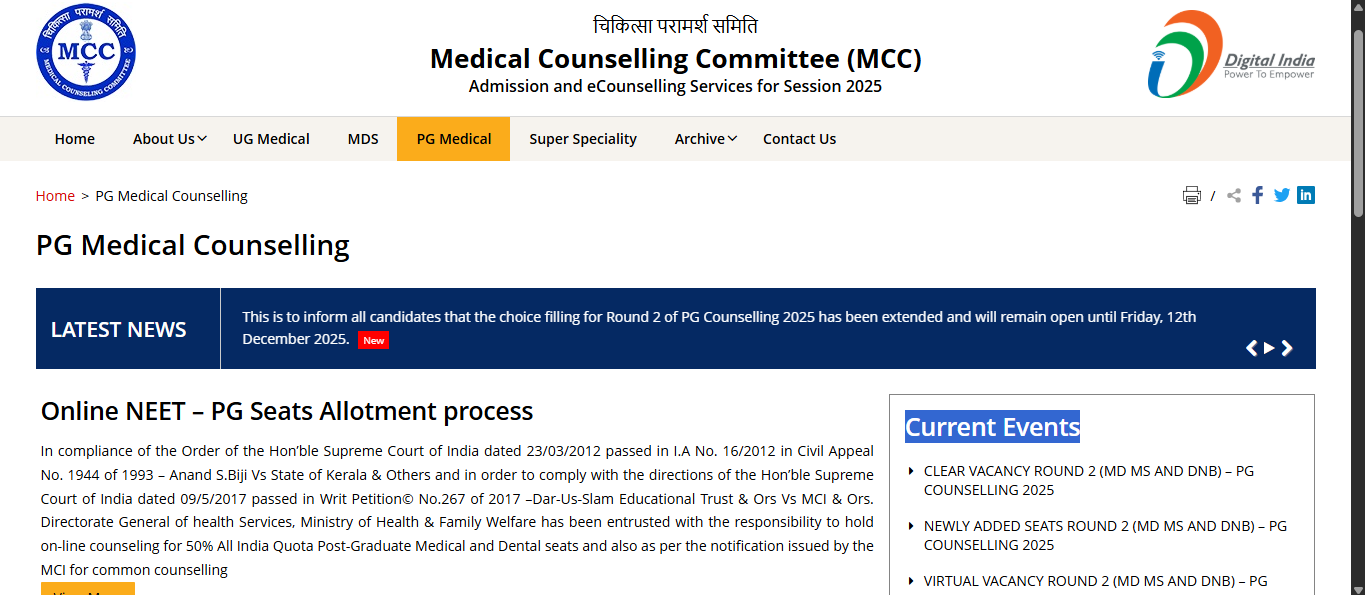1365x595 pixels.
Task: Show previous latest news item
Action: [x=1251, y=348]
